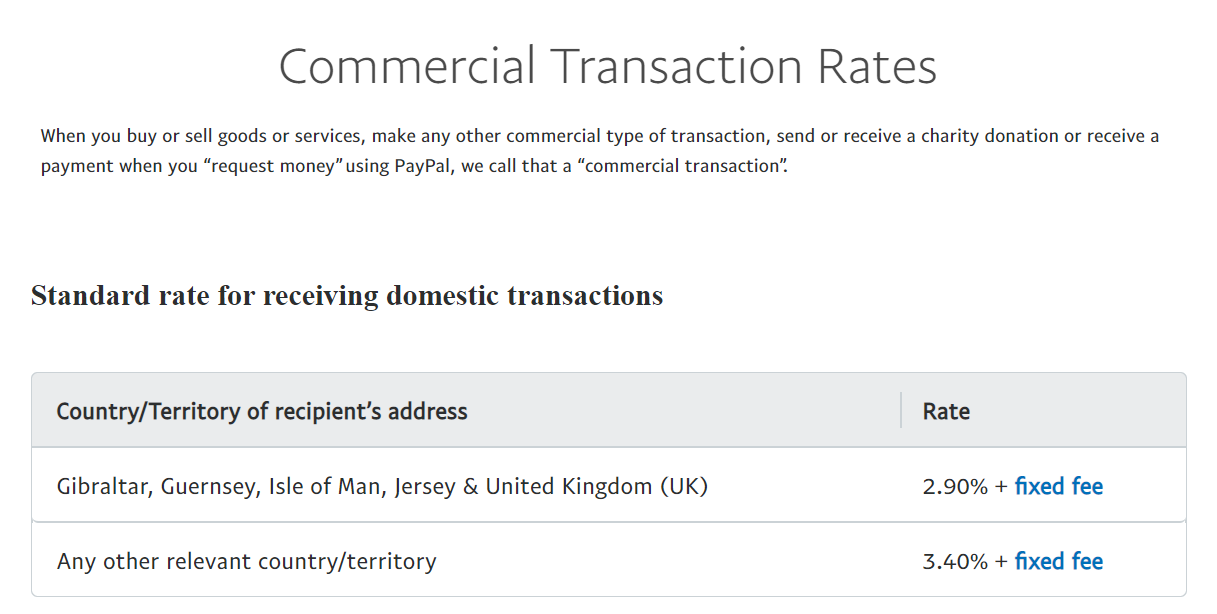Click United Kingdom (UK) in the table
Screen dimensions: 1217x614
[x=596, y=487]
